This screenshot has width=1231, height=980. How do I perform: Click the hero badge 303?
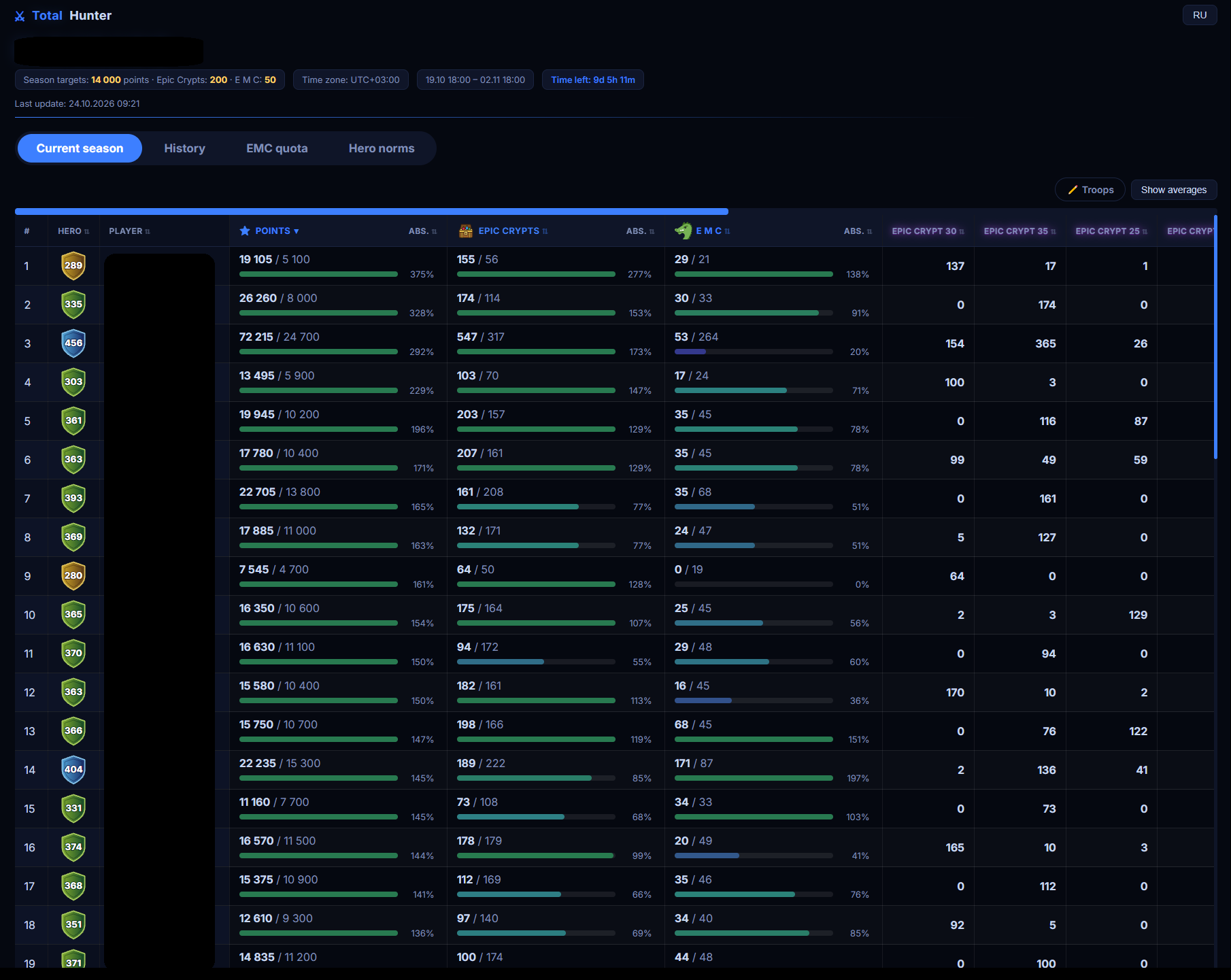pos(73,382)
